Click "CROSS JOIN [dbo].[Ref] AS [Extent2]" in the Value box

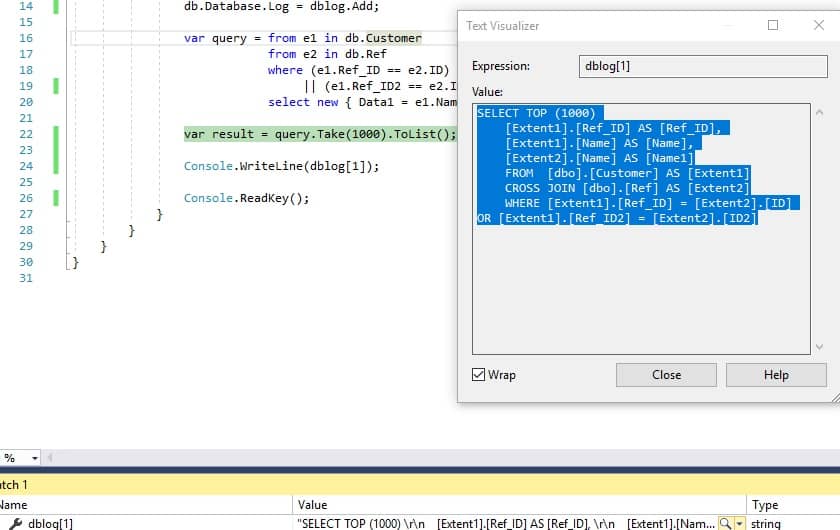tap(627, 188)
